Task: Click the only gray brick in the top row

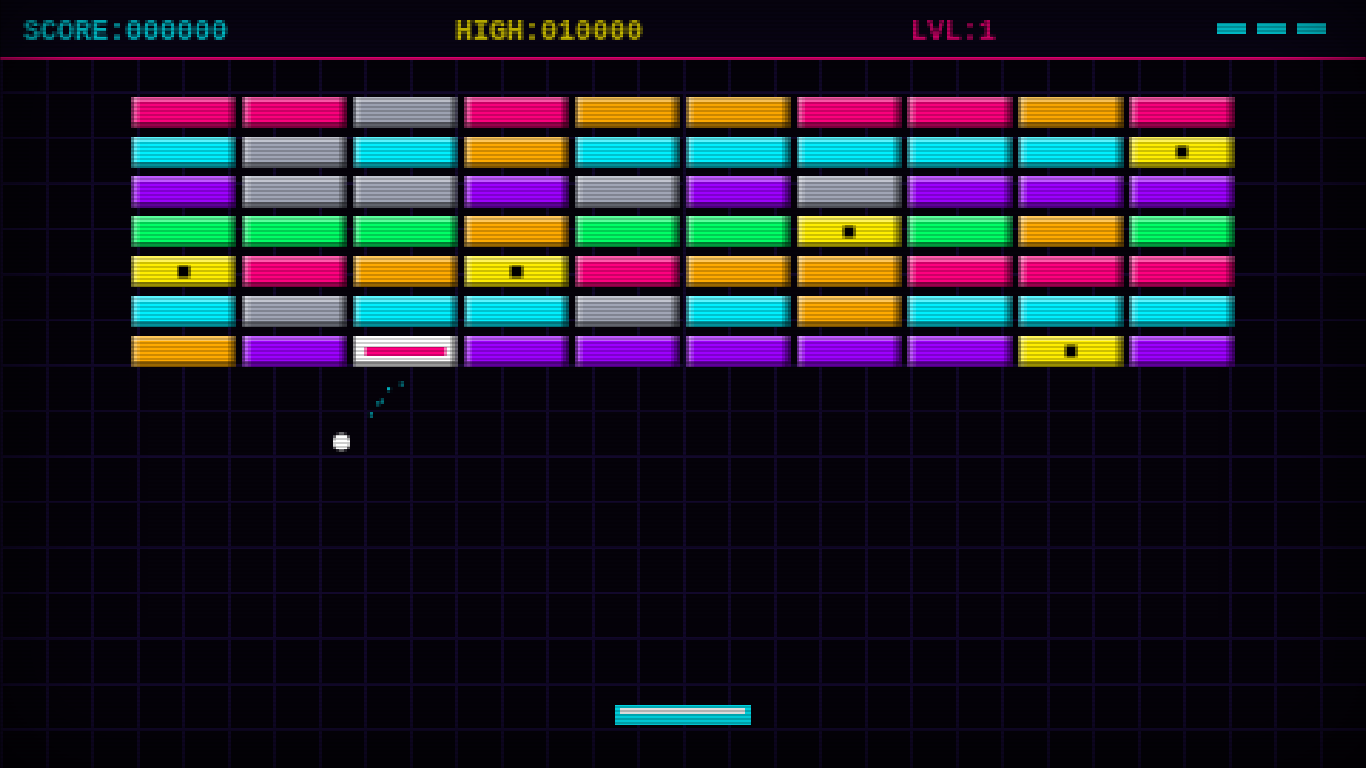Action: 405,112
